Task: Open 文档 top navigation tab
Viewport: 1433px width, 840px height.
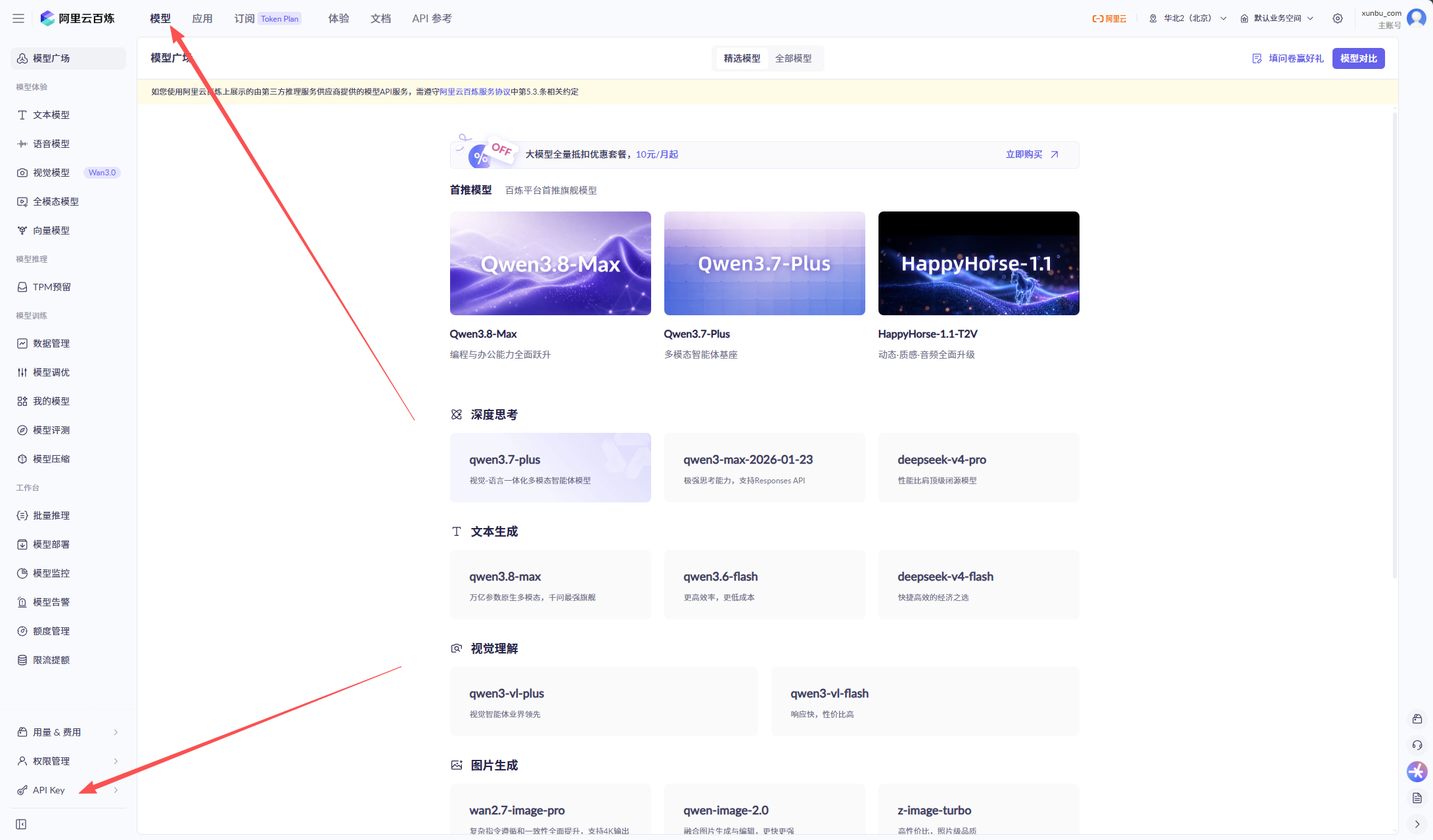Action: click(381, 18)
